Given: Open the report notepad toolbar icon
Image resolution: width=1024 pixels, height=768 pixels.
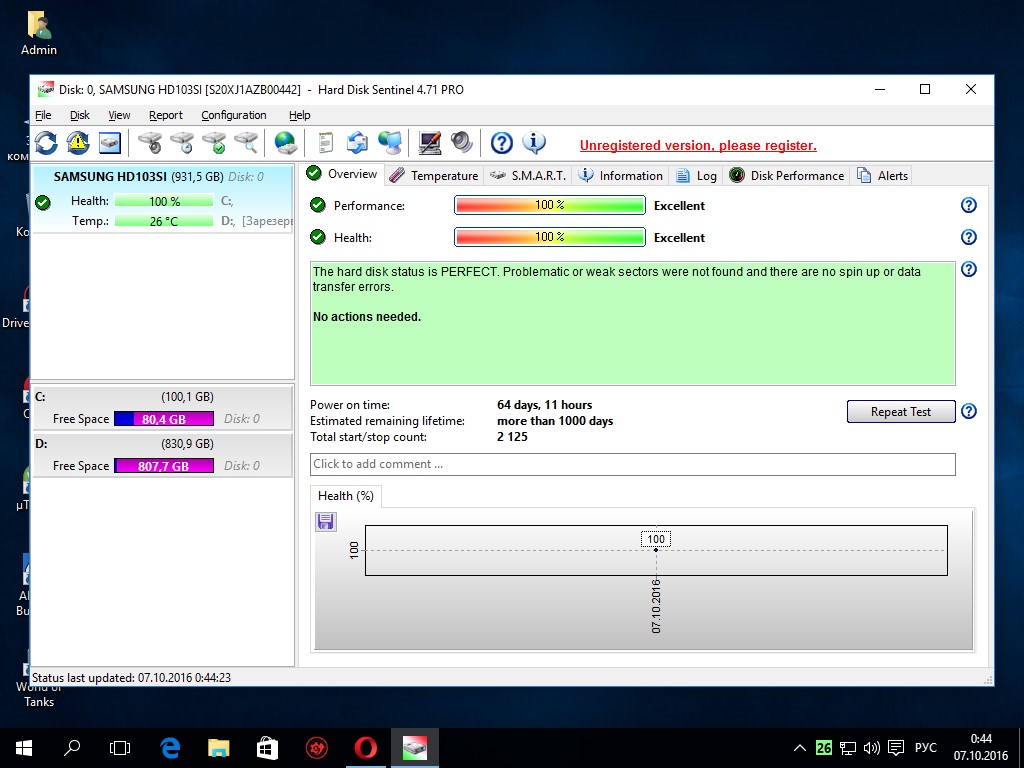Looking at the screenshot, I should point(325,143).
